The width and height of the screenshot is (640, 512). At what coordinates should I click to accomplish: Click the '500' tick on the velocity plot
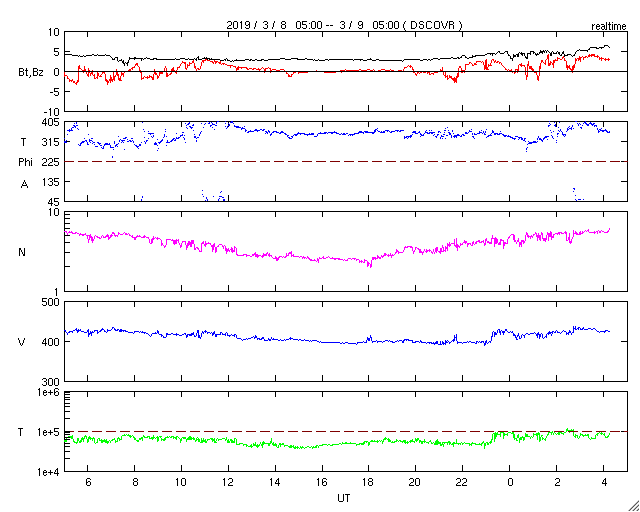[x=52, y=302]
